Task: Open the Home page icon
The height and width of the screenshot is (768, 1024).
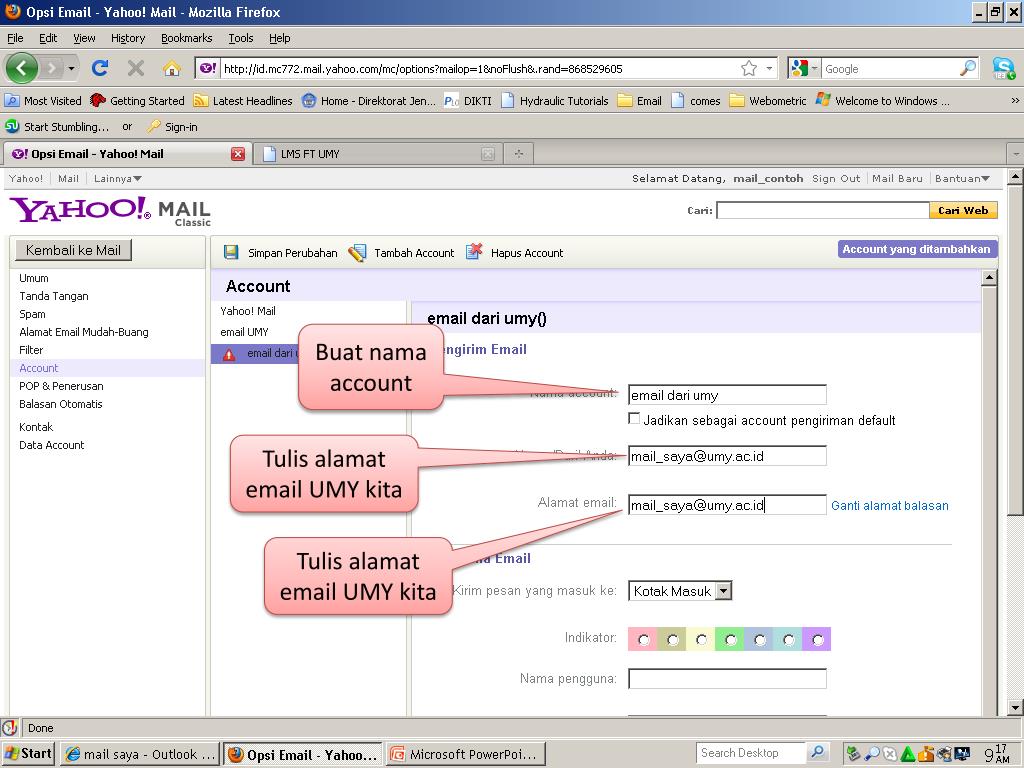Action: (x=171, y=69)
